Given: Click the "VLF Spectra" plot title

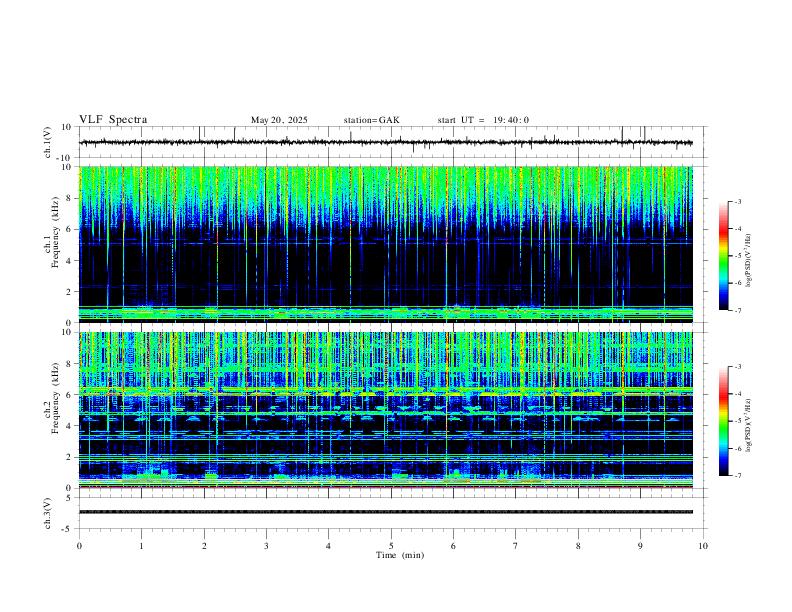Looking at the screenshot, I should [113, 120].
